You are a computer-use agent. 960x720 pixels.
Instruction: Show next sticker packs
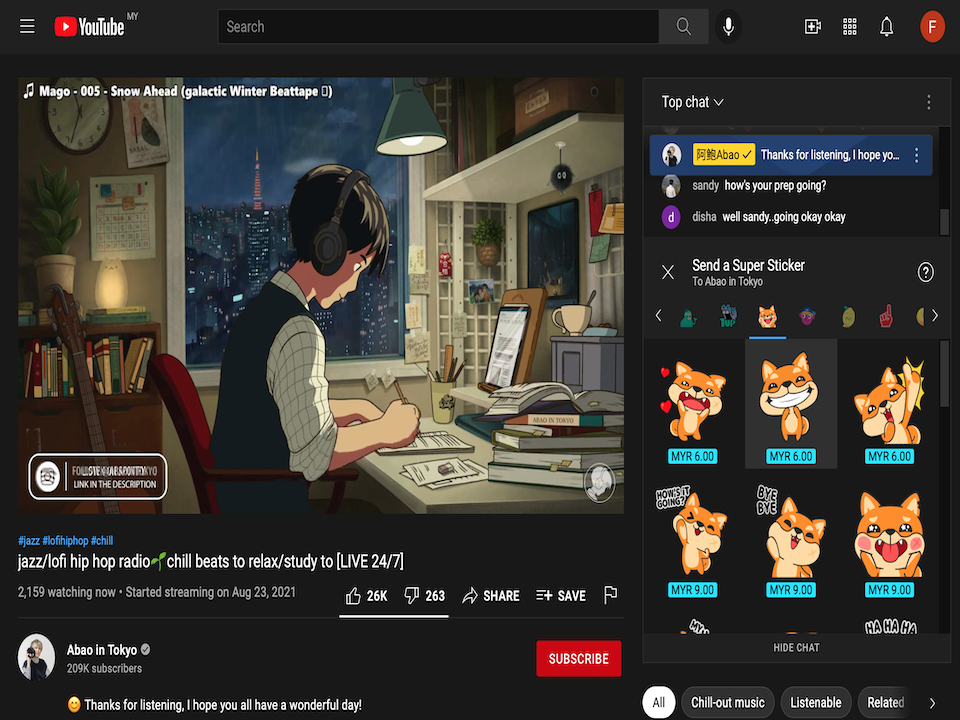[x=935, y=316]
